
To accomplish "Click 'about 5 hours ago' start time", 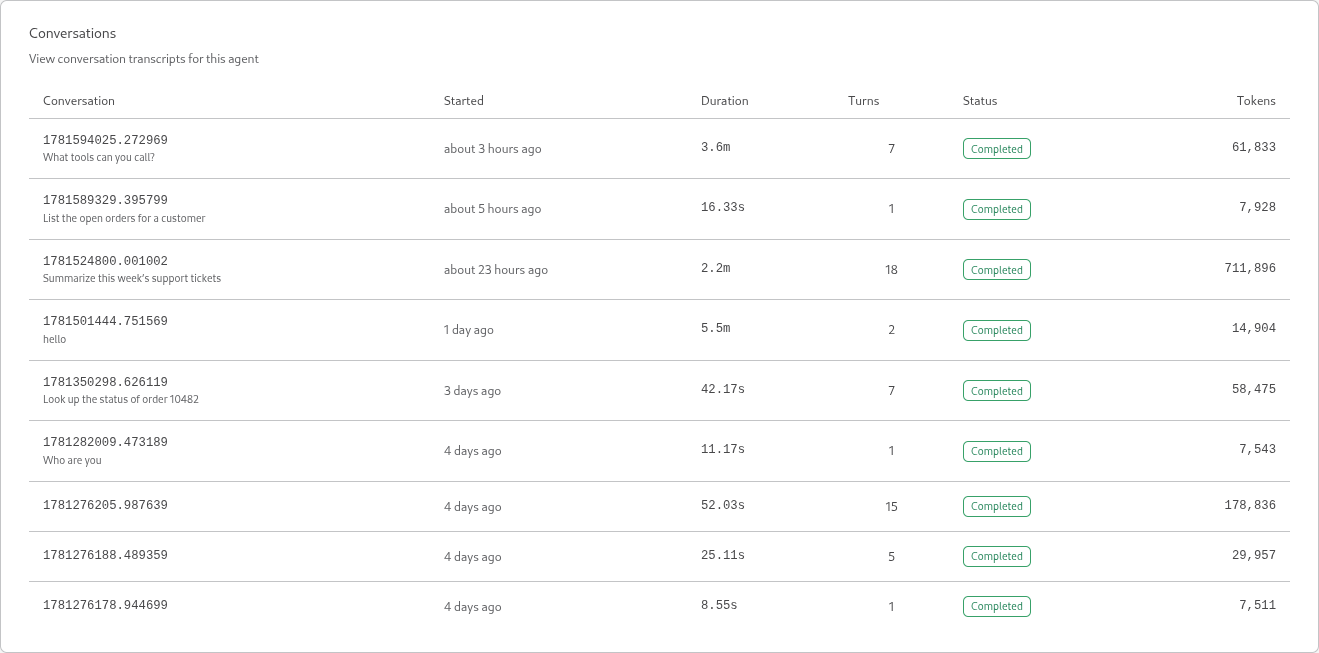I will coord(493,209).
